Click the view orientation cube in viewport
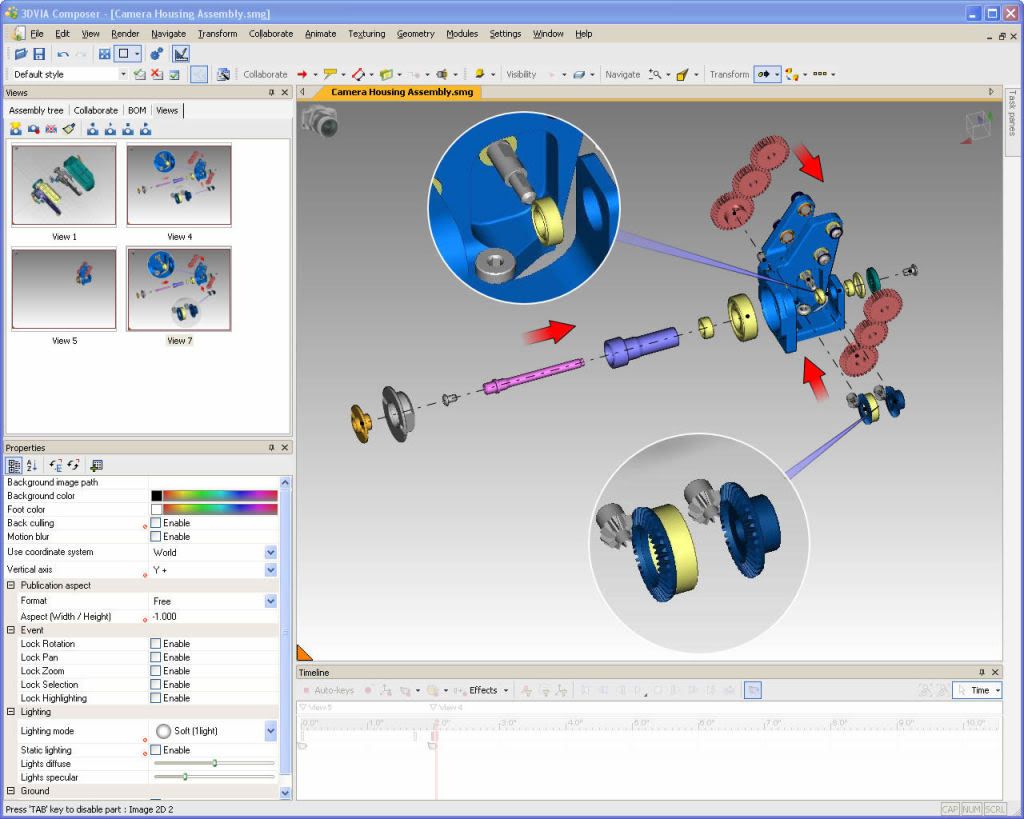Screen dimensions: 1024x819 (977, 125)
